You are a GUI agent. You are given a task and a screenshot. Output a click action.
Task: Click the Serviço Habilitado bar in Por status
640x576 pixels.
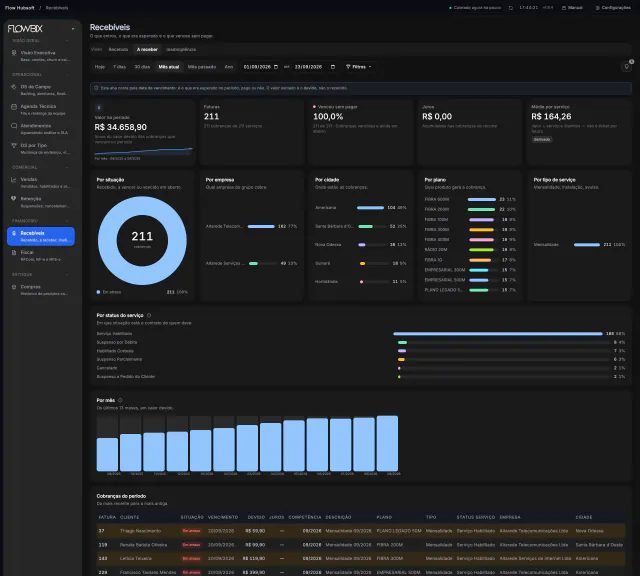tap(498, 334)
